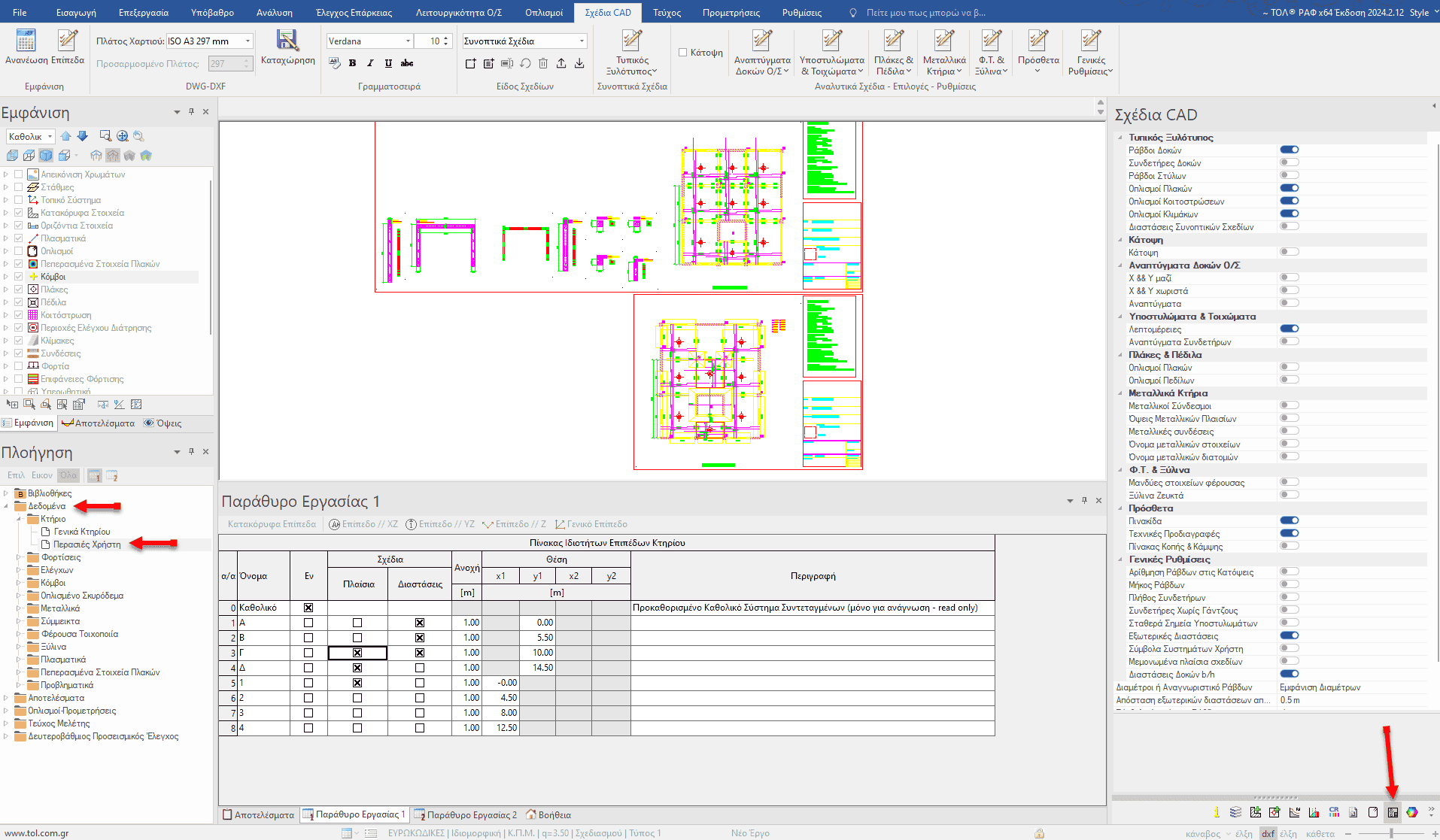1440x840 pixels.
Task: Check the Κάτοψη checkbox in ribbon
Action: point(683,53)
